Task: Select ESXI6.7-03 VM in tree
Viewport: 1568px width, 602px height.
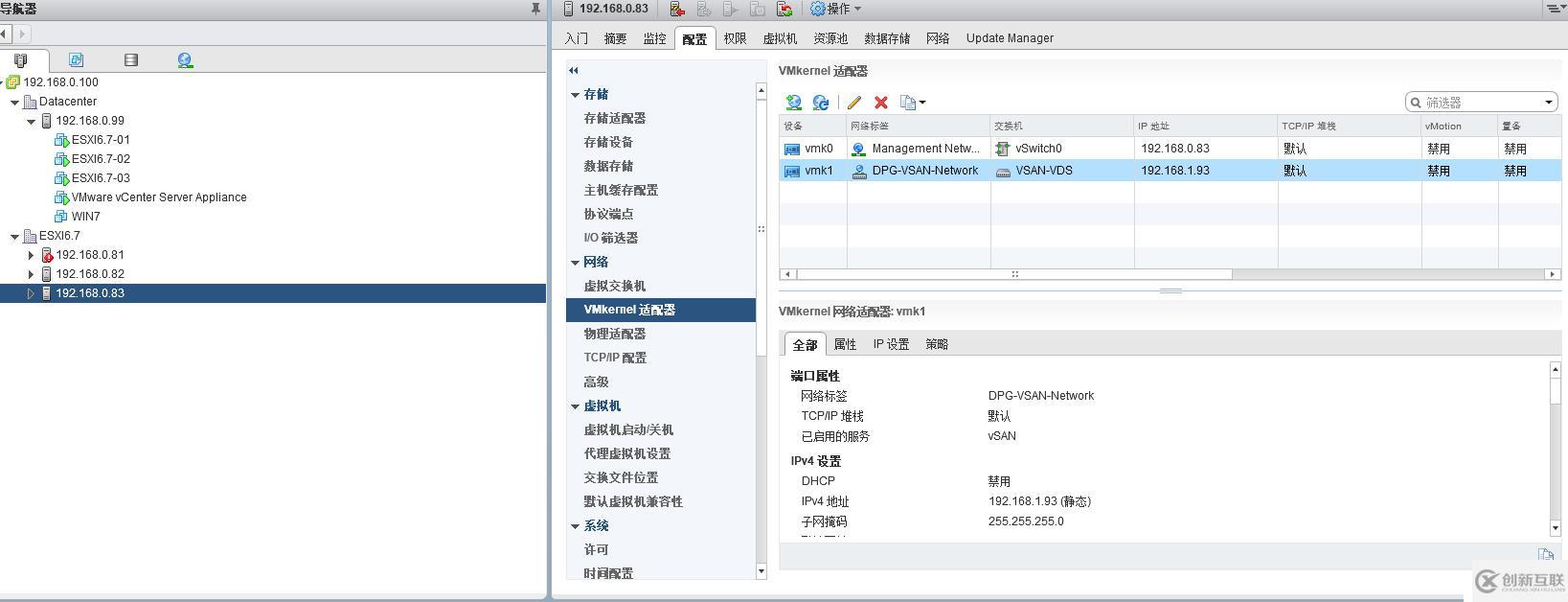Action: click(x=101, y=178)
